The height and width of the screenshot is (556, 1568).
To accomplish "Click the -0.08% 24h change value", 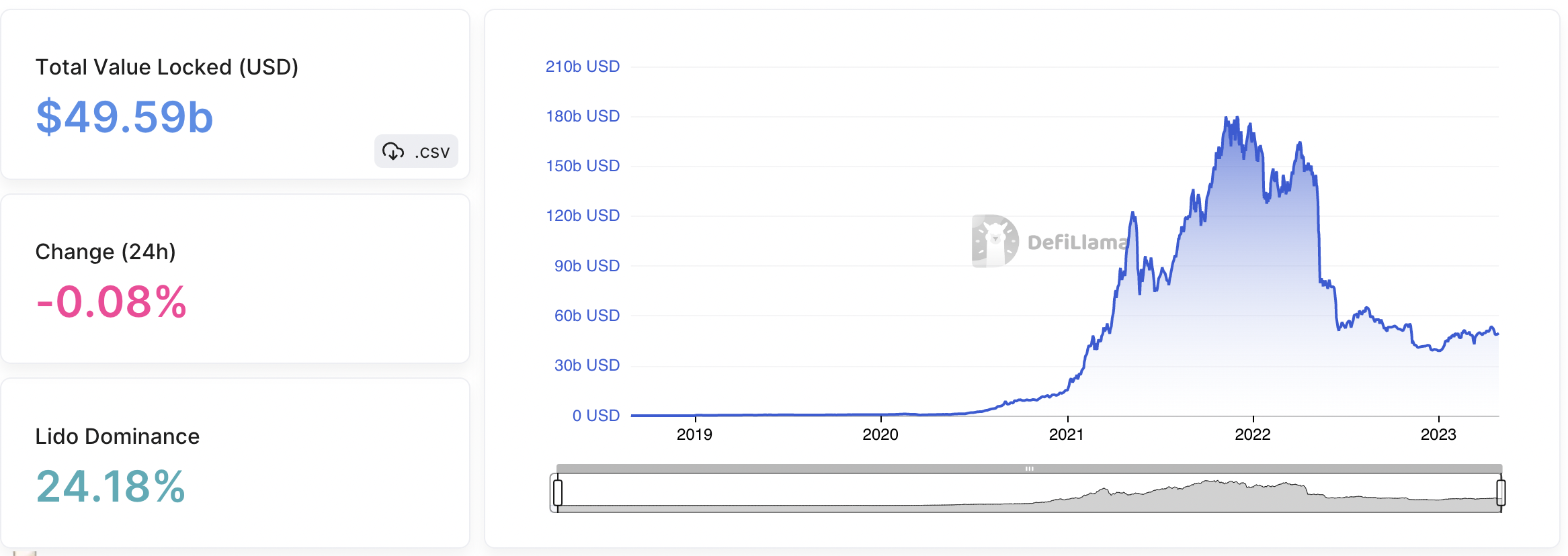I will click(112, 302).
